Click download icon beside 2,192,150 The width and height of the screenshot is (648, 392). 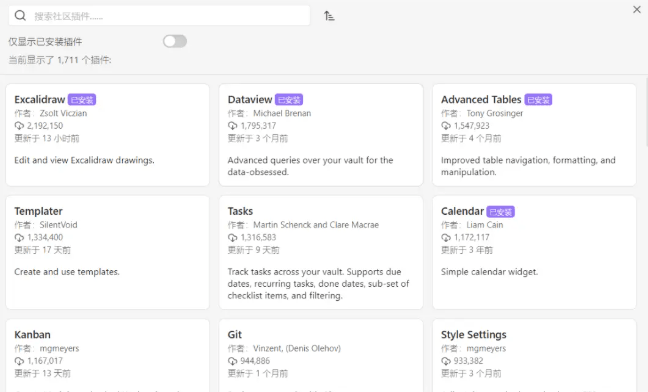pos(19,126)
